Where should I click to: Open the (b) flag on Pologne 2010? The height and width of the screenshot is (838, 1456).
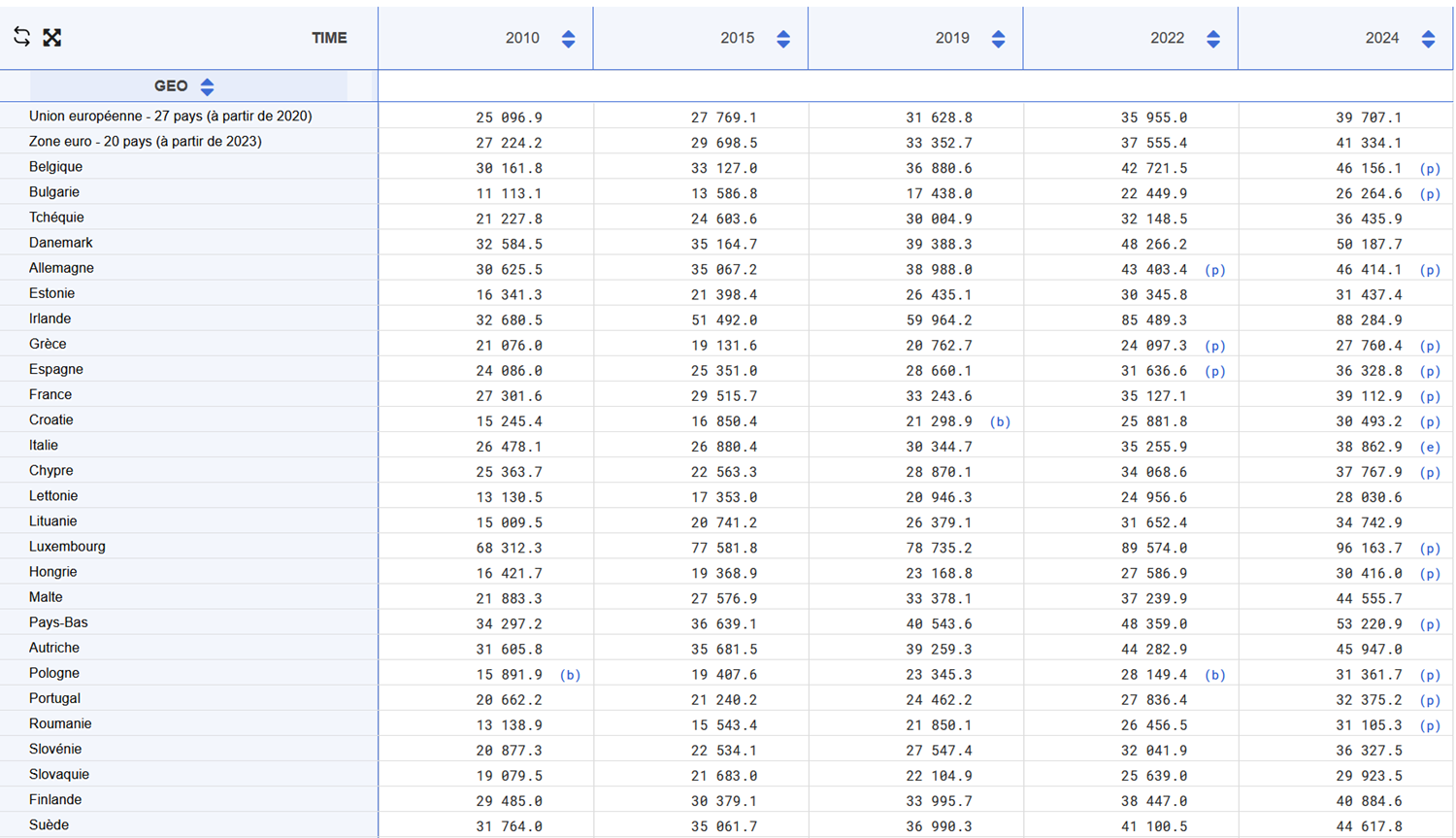pyautogui.click(x=570, y=675)
